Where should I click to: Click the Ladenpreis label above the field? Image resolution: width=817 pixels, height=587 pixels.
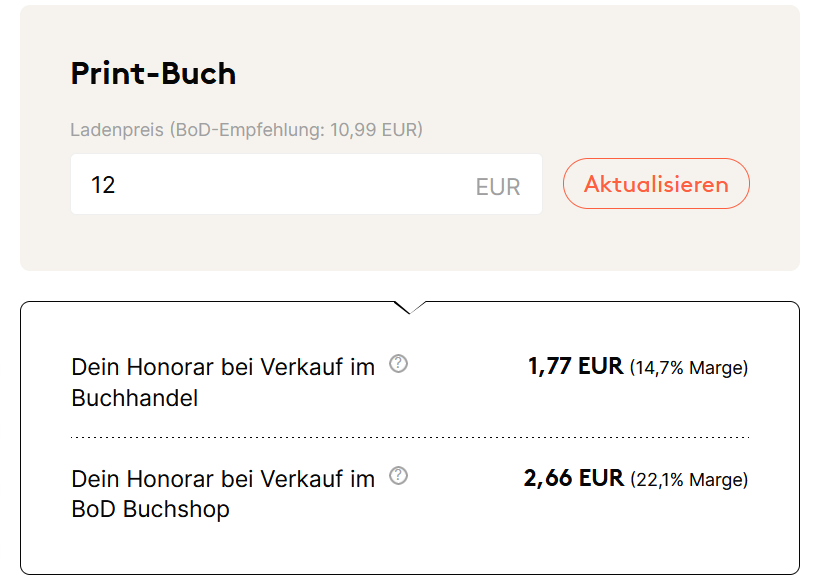[116, 130]
